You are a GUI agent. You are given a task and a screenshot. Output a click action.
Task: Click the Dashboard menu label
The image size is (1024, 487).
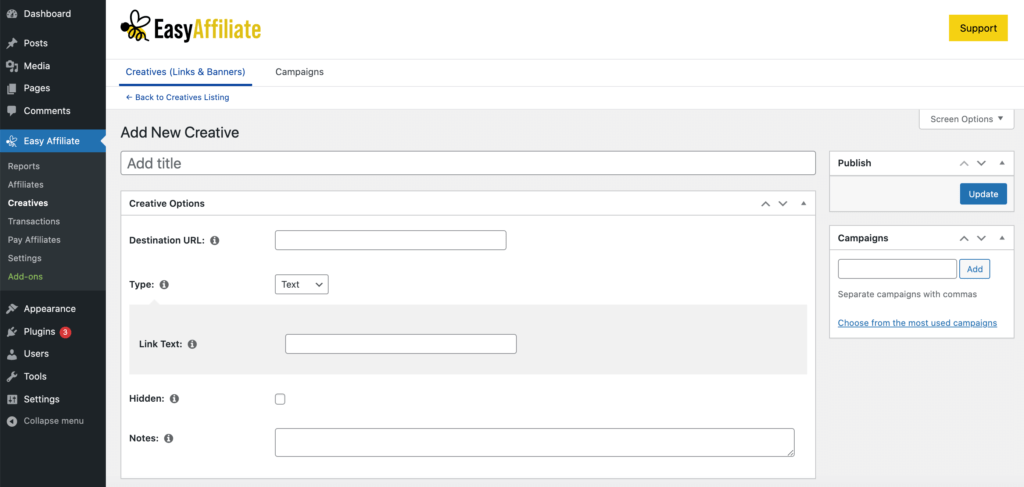tap(48, 14)
